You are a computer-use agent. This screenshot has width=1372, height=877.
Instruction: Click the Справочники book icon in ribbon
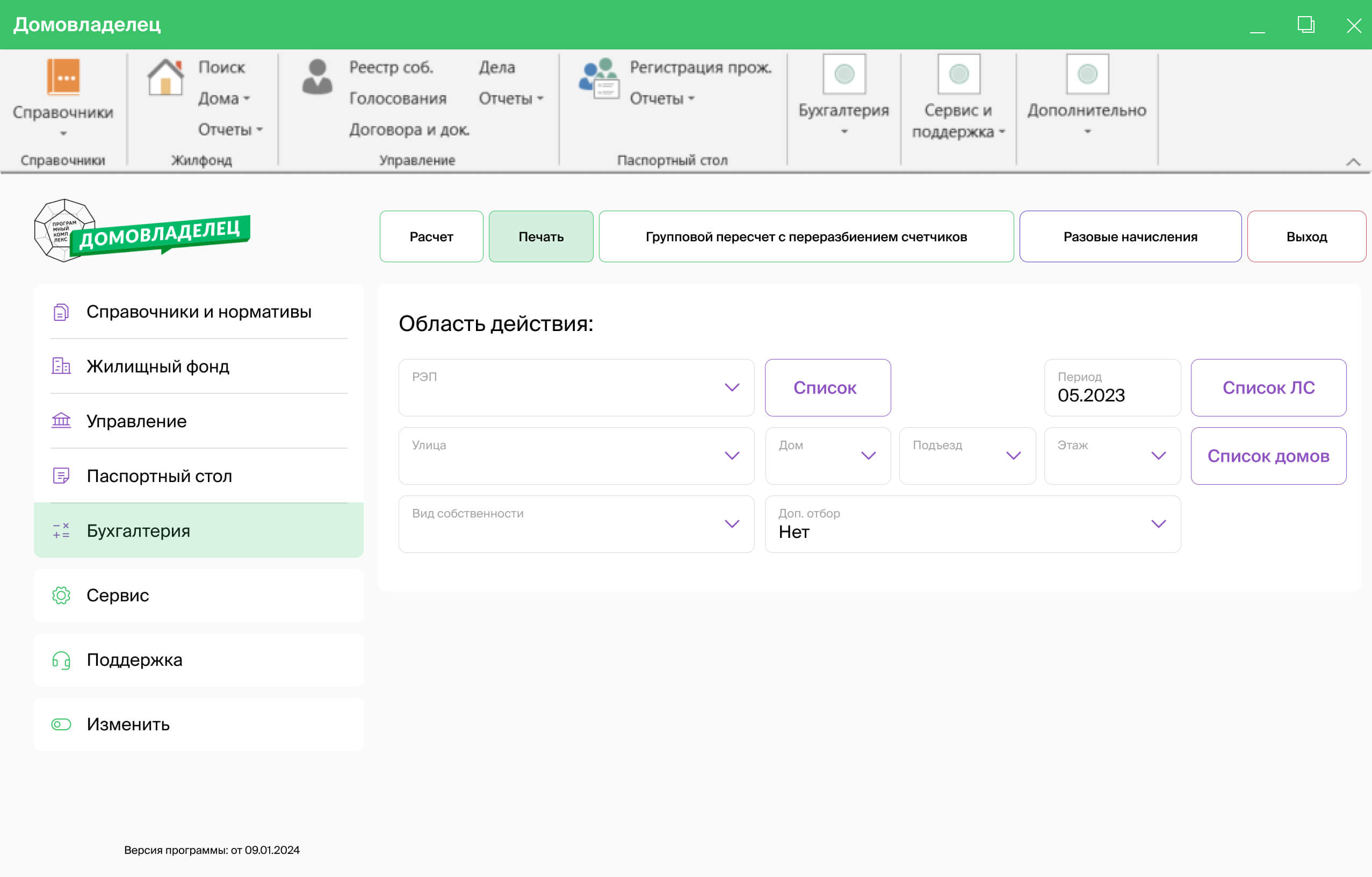(63, 76)
